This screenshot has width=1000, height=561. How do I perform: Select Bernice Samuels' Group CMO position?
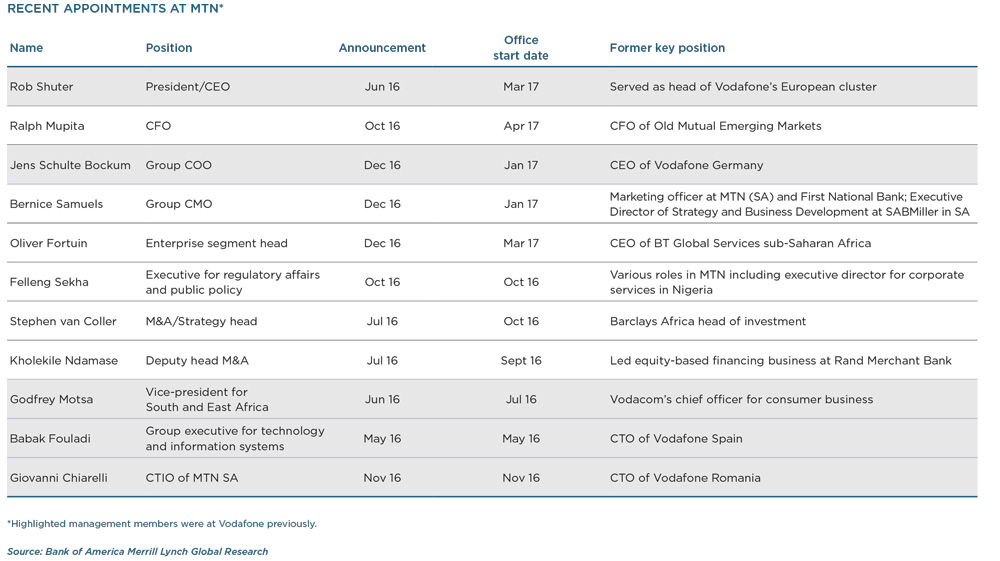click(x=179, y=204)
